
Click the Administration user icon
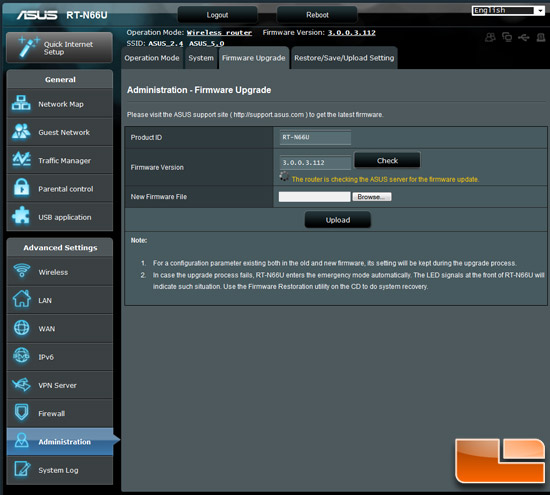point(22,440)
